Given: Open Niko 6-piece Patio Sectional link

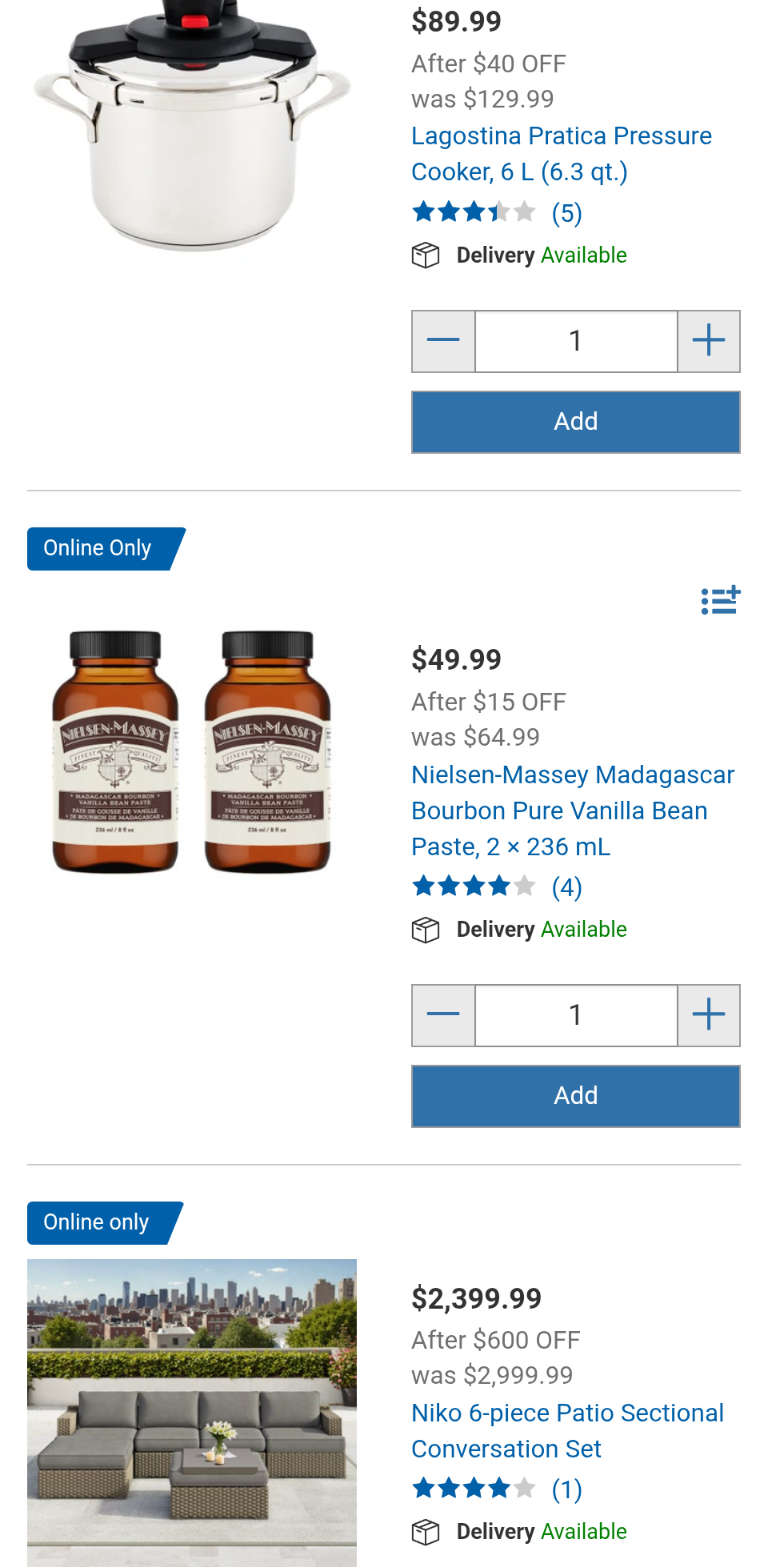Looking at the screenshot, I should pos(567,1431).
